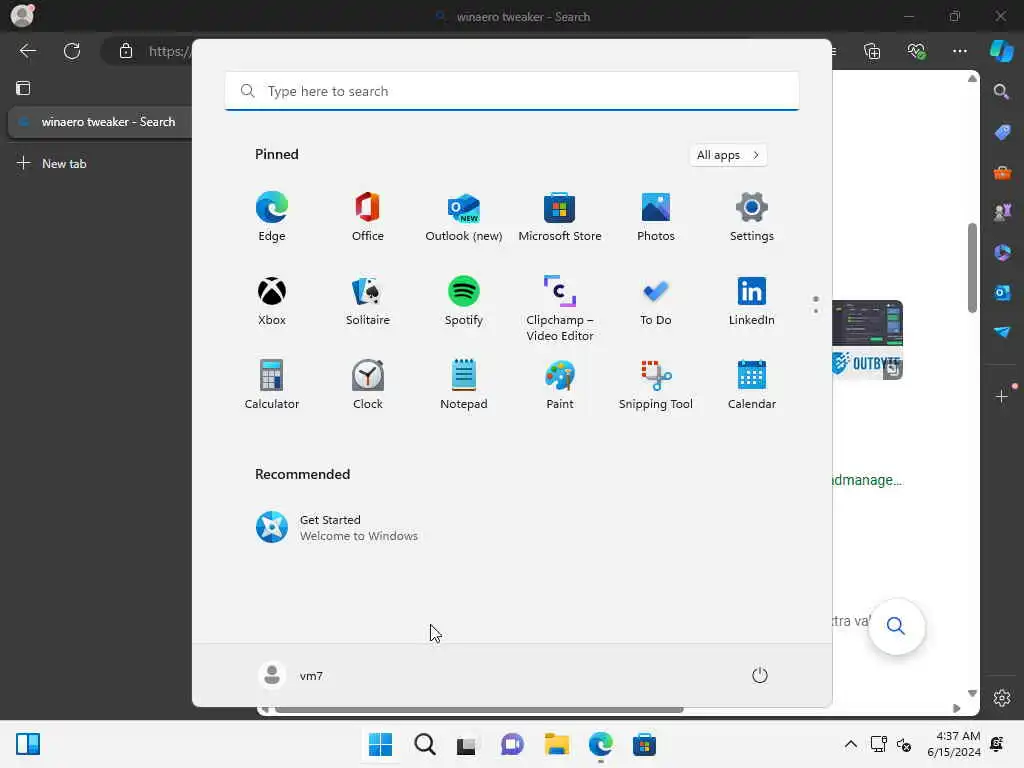1024x768 pixels.
Task: Open Edge sidebar Shopping tag icon
Action: [x=1002, y=132]
